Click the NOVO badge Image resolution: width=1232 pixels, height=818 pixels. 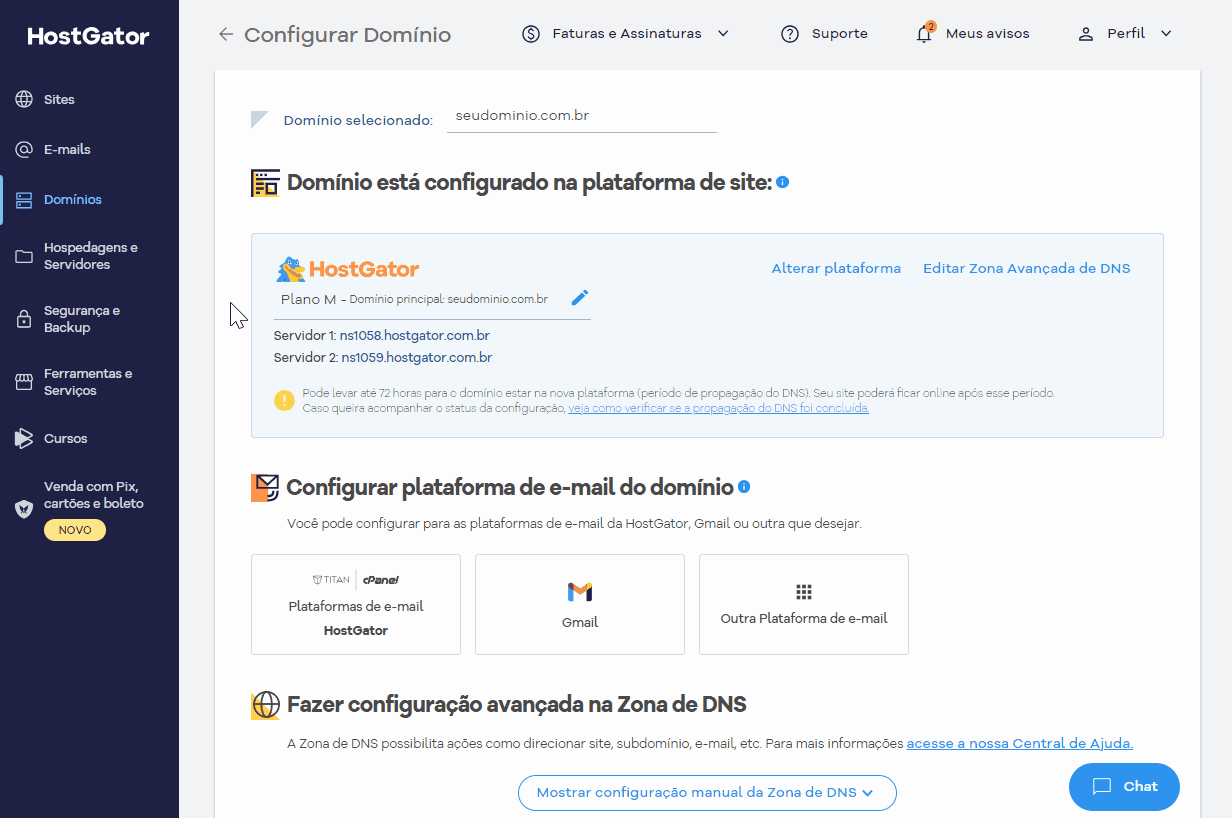pos(75,530)
